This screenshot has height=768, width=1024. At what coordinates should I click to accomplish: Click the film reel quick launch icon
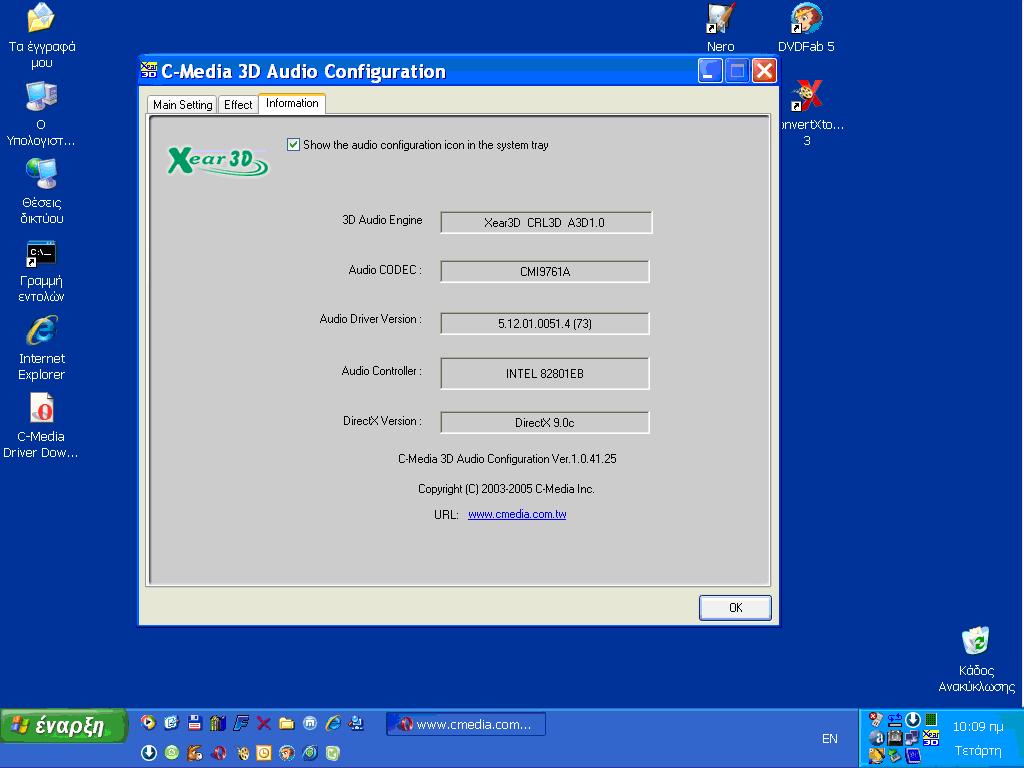pos(243,754)
